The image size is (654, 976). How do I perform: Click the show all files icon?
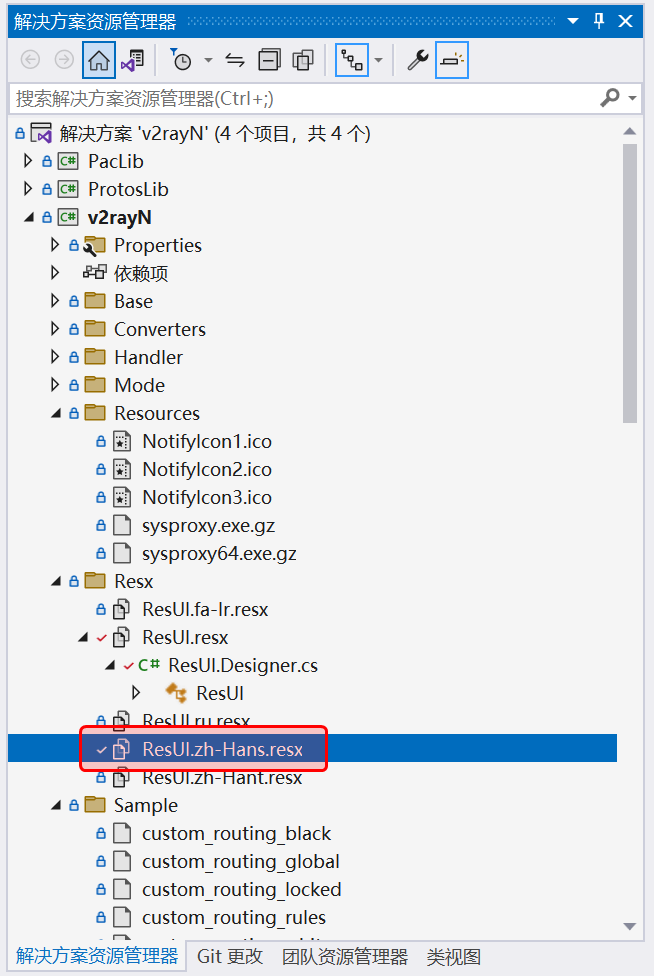point(303,60)
